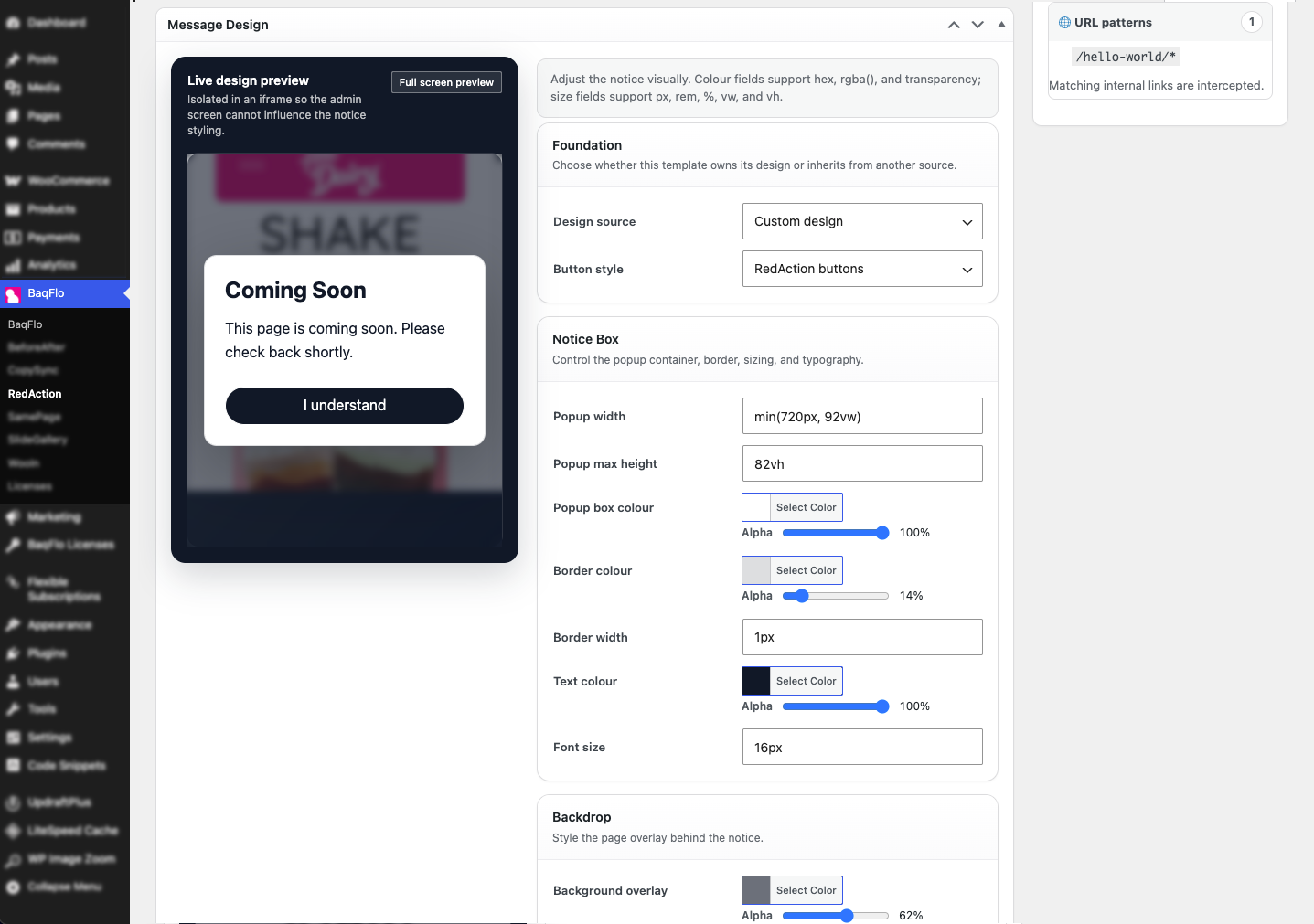Adjust Popup box colour Alpha slider
This screenshot has width=1314, height=924.
click(x=836, y=533)
